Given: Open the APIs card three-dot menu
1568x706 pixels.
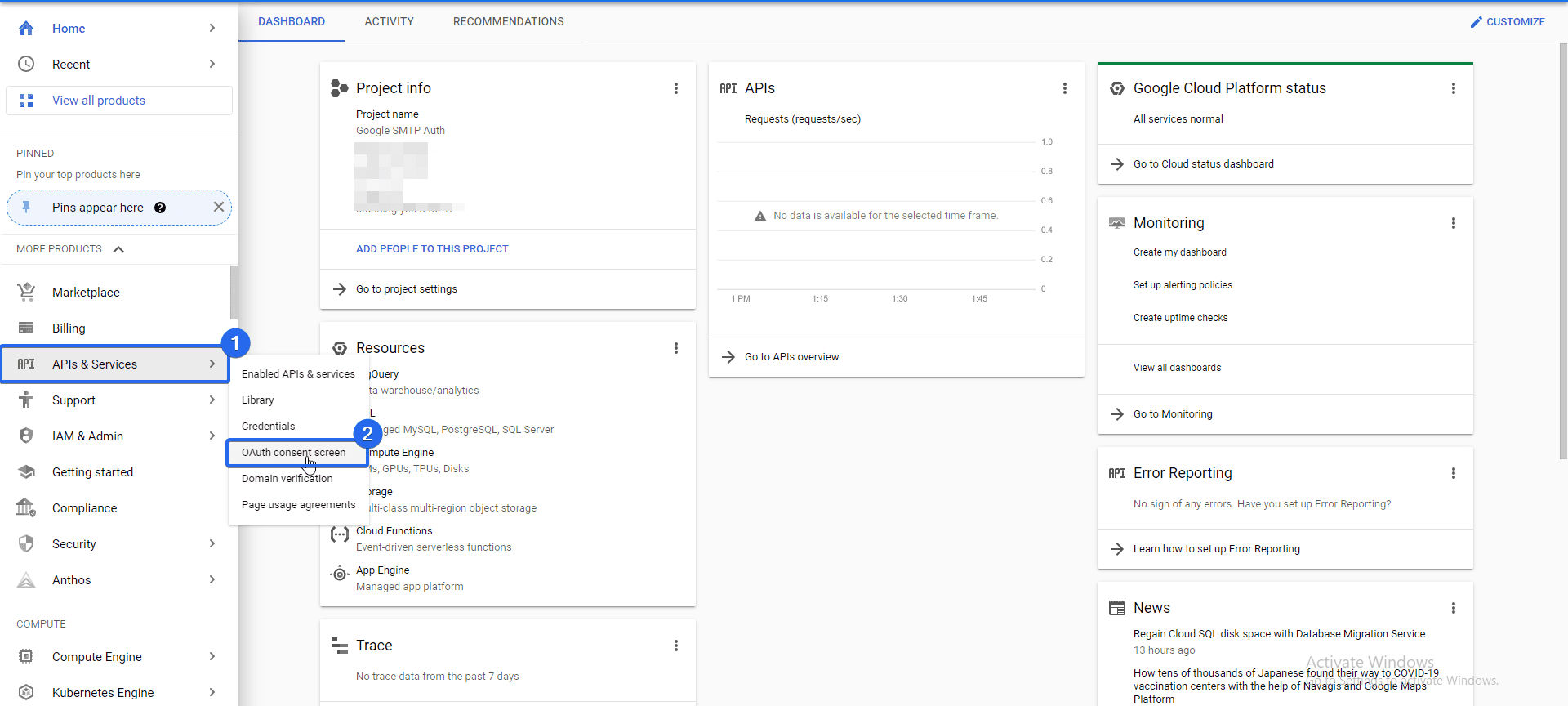Looking at the screenshot, I should click(x=1065, y=88).
